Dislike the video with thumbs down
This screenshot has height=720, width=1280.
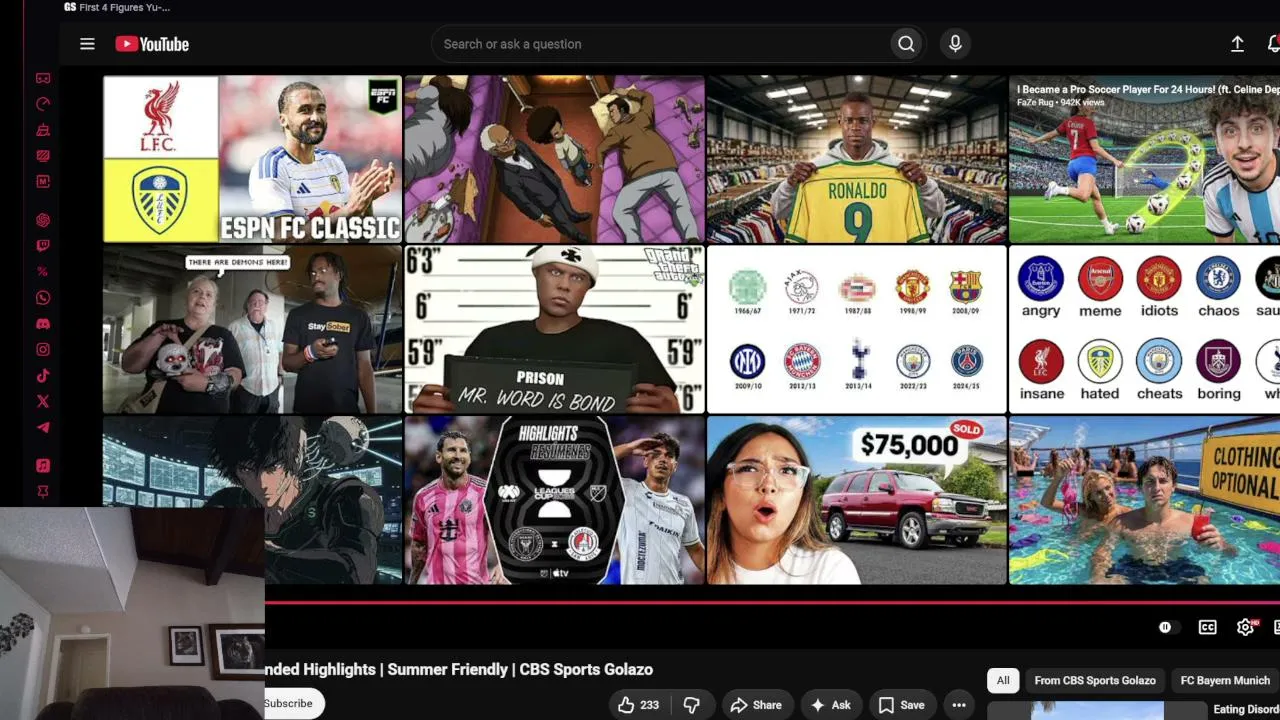click(x=691, y=705)
